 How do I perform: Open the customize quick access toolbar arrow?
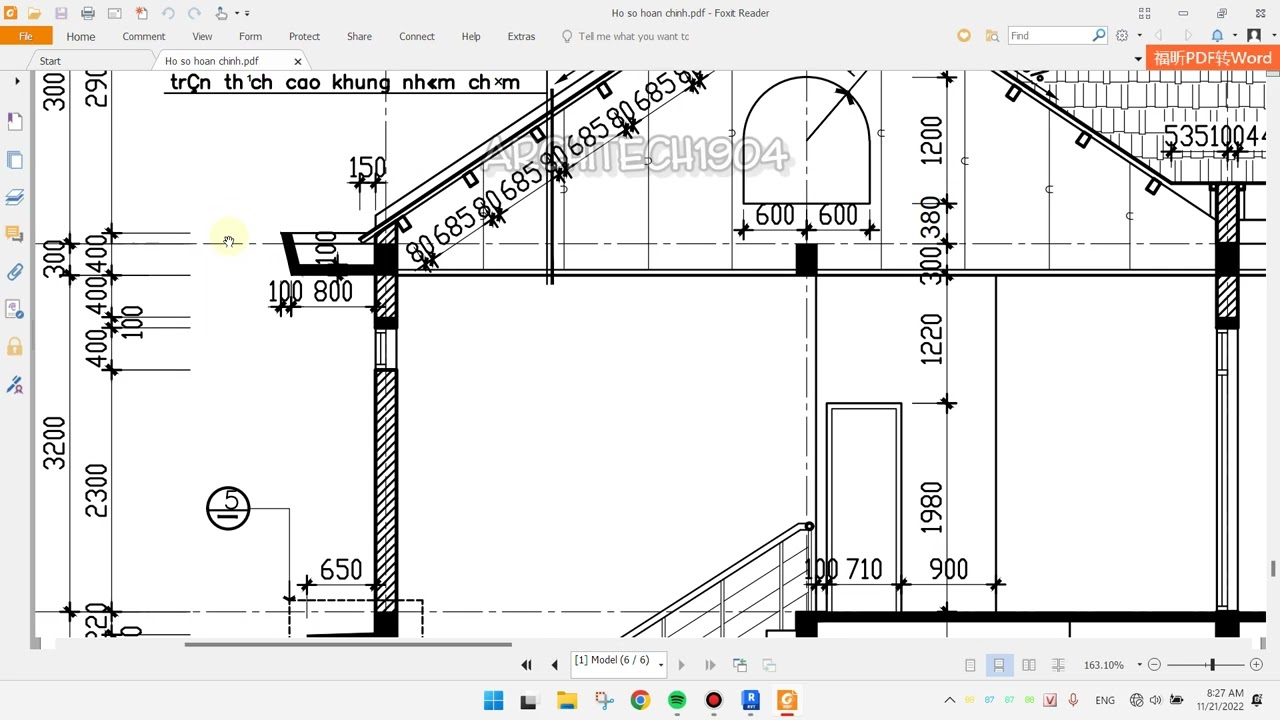click(x=247, y=13)
